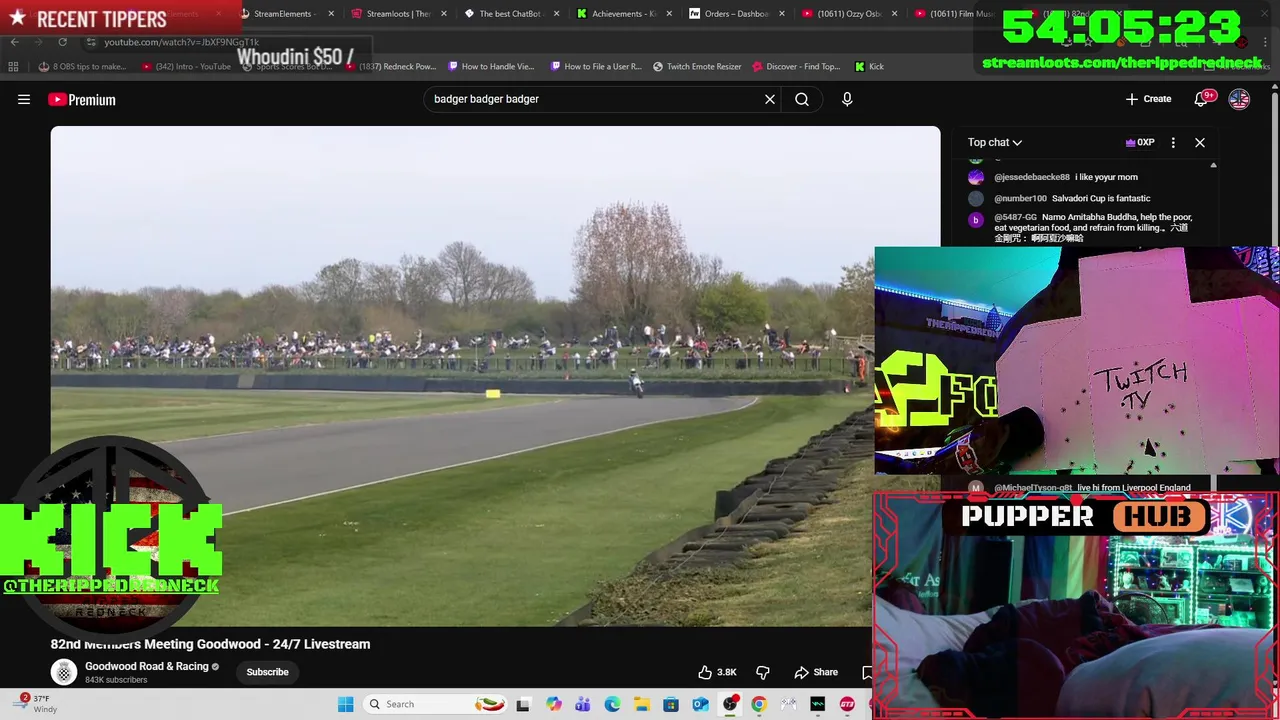The height and width of the screenshot is (720, 1280).
Task: Clear the search box text
Action: pyautogui.click(x=770, y=99)
